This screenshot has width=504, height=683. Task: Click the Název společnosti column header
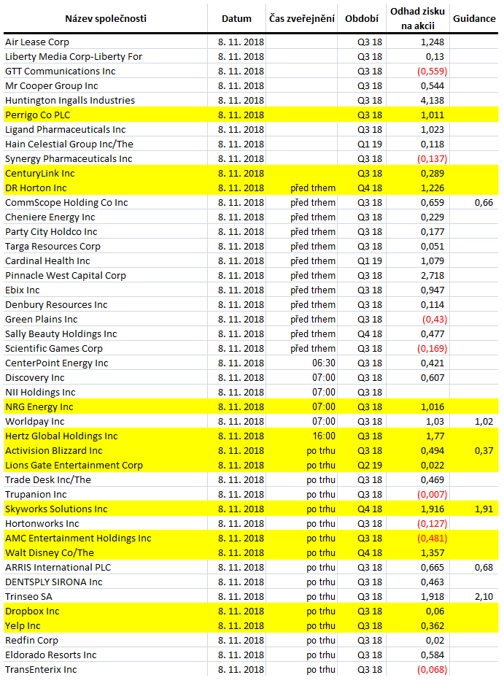point(105,19)
